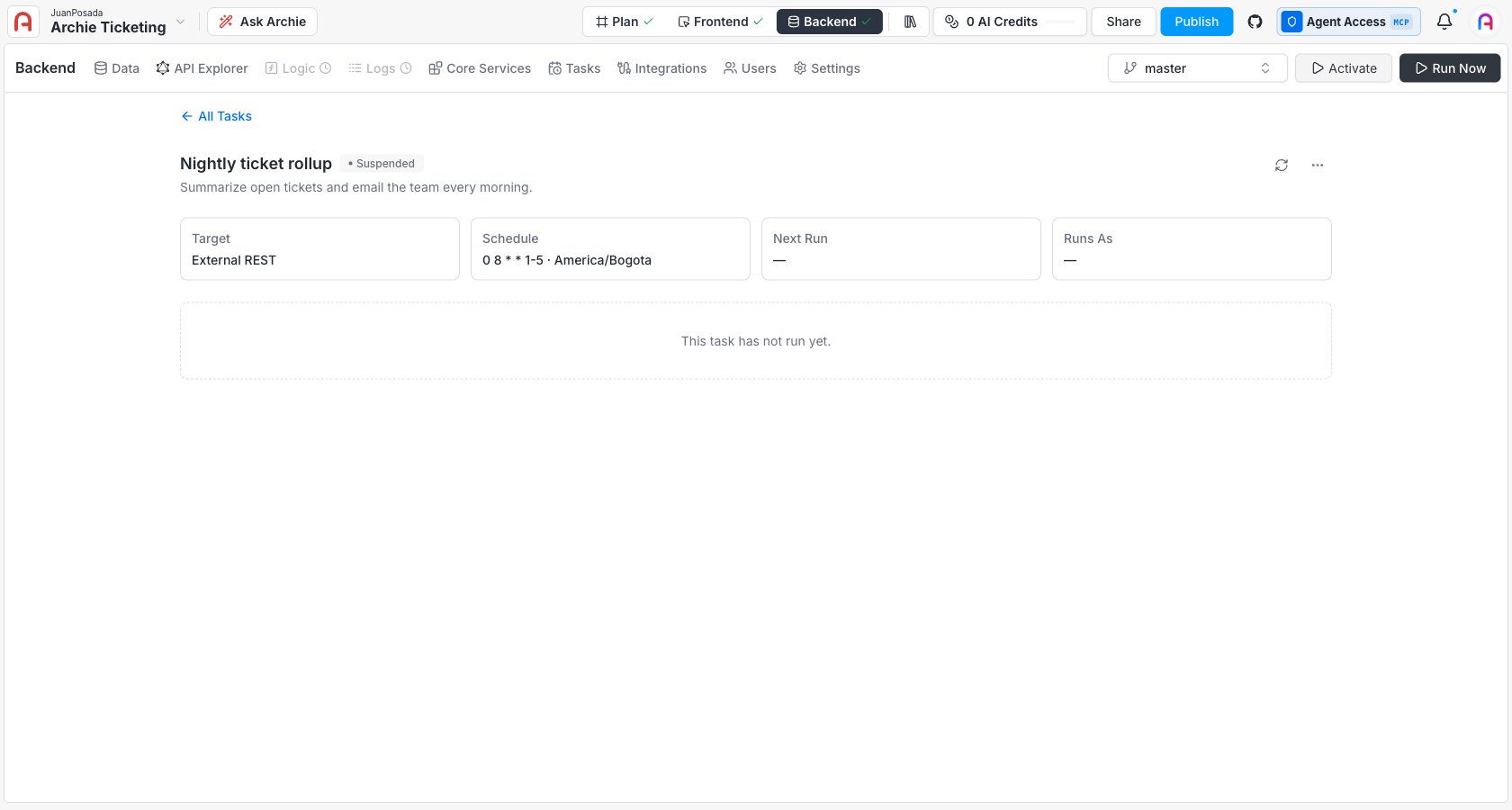Activate the suspended task

click(x=1344, y=68)
